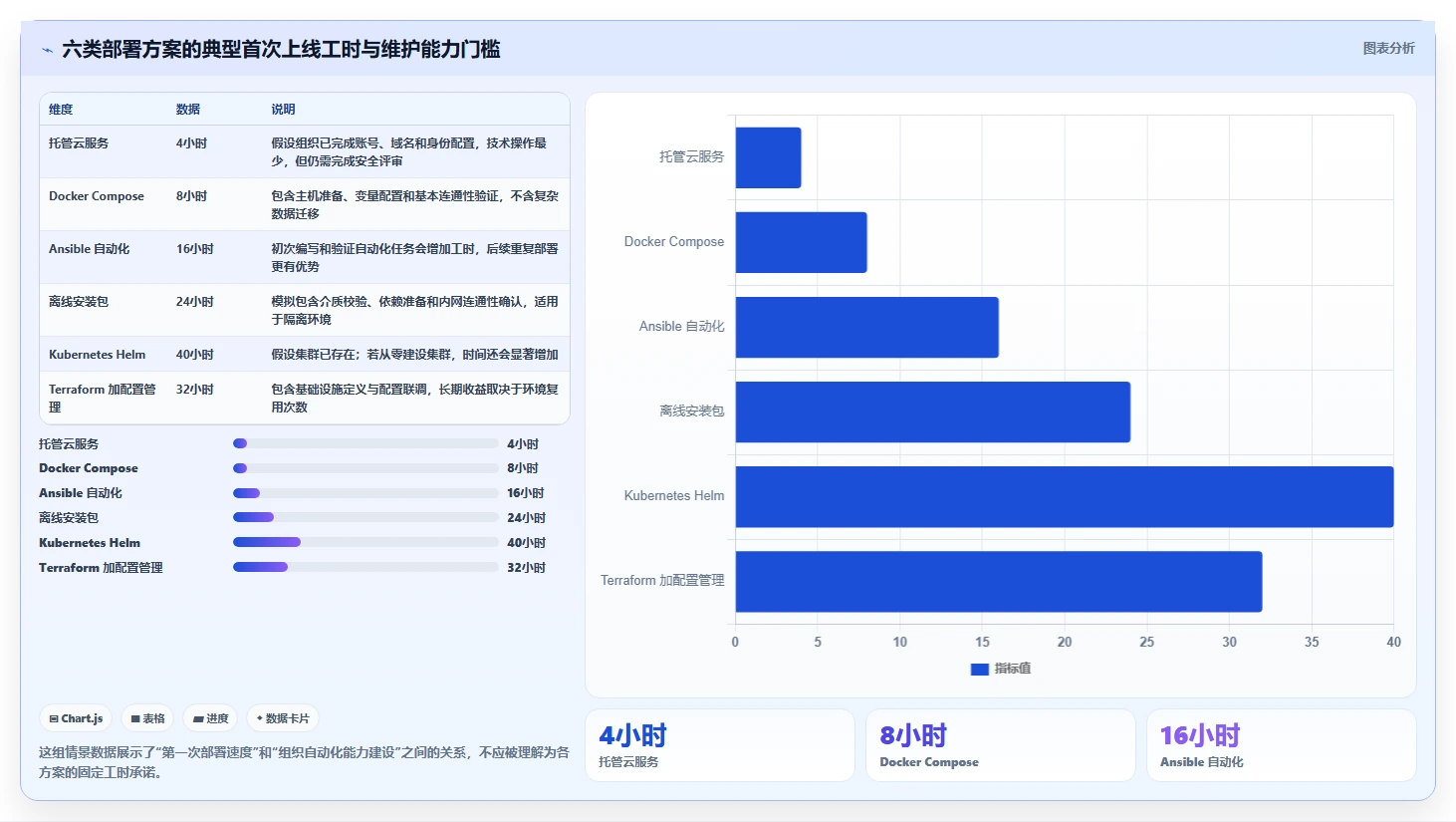Click the 32小时 value beside progress bar
Image resolution: width=1456 pixels, height=822 pixels.
(526, 568)
